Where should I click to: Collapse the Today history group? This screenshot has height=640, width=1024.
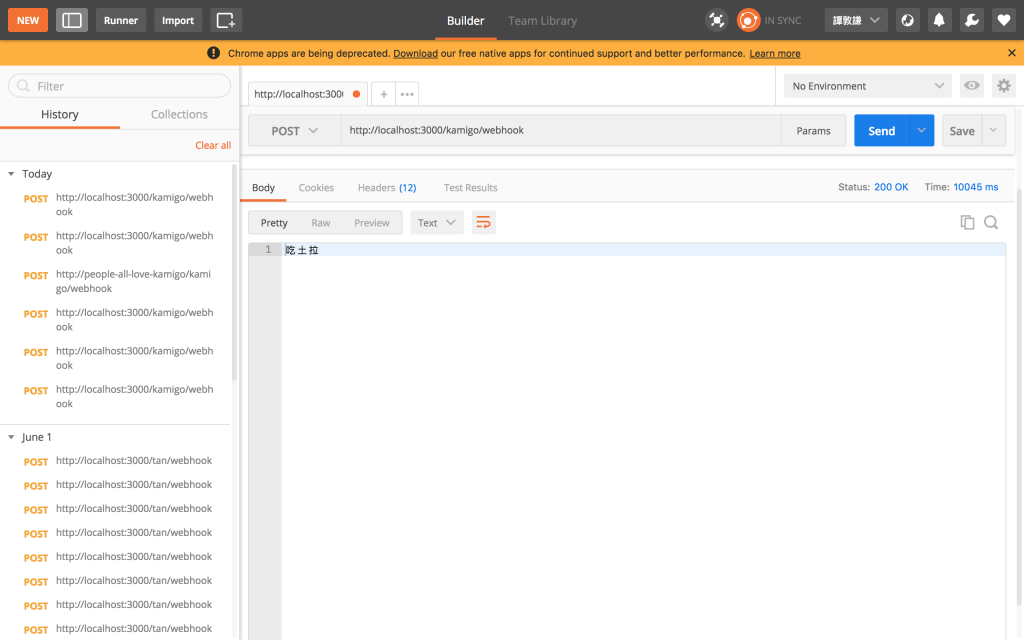pyautogui.click(x=11, y=174)
